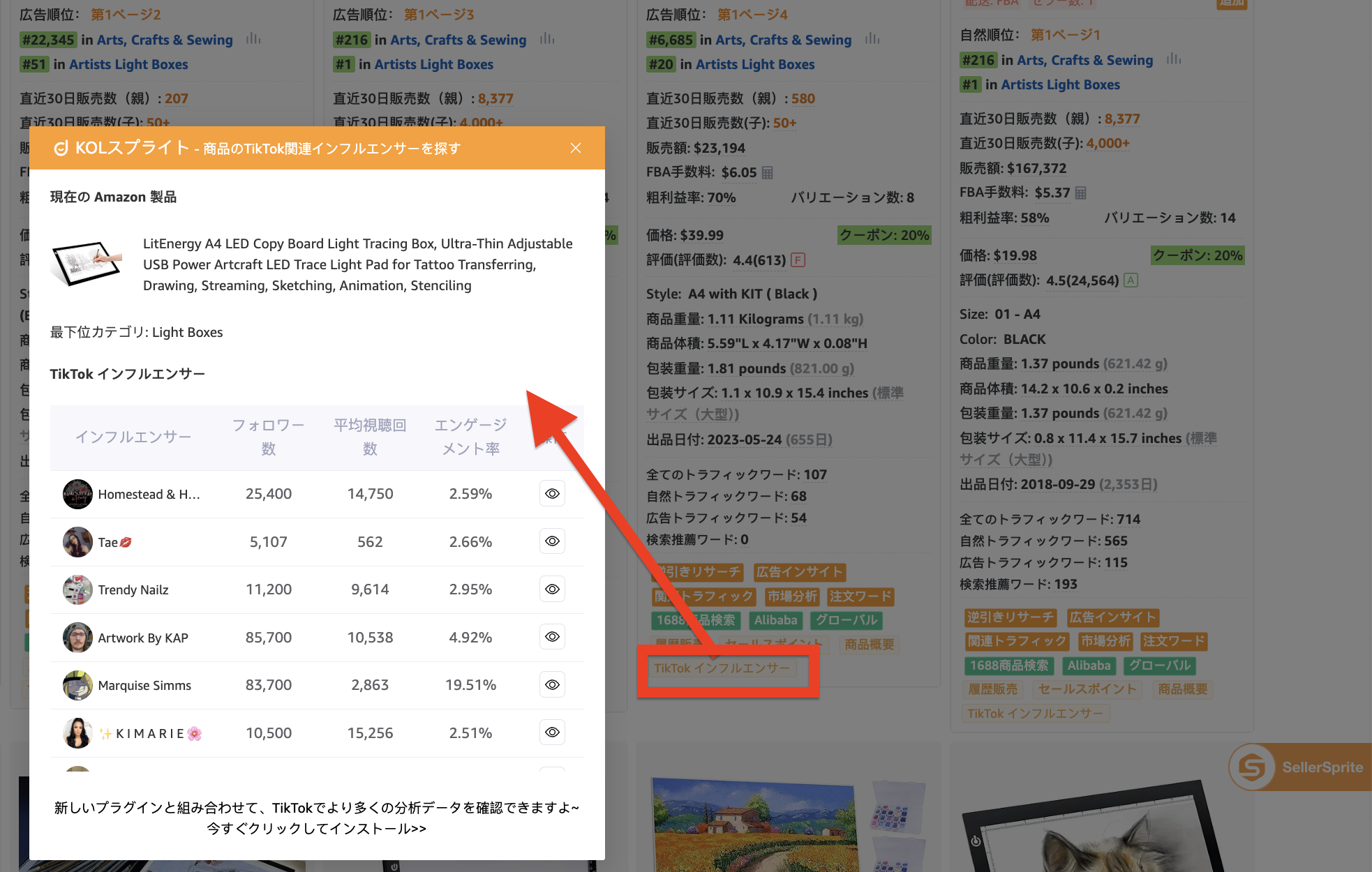Click クーポン: 20% badge beside $19.98
Image resolution: width=1372 pixels, height=872 pixels.
[x=1198, y=255]
